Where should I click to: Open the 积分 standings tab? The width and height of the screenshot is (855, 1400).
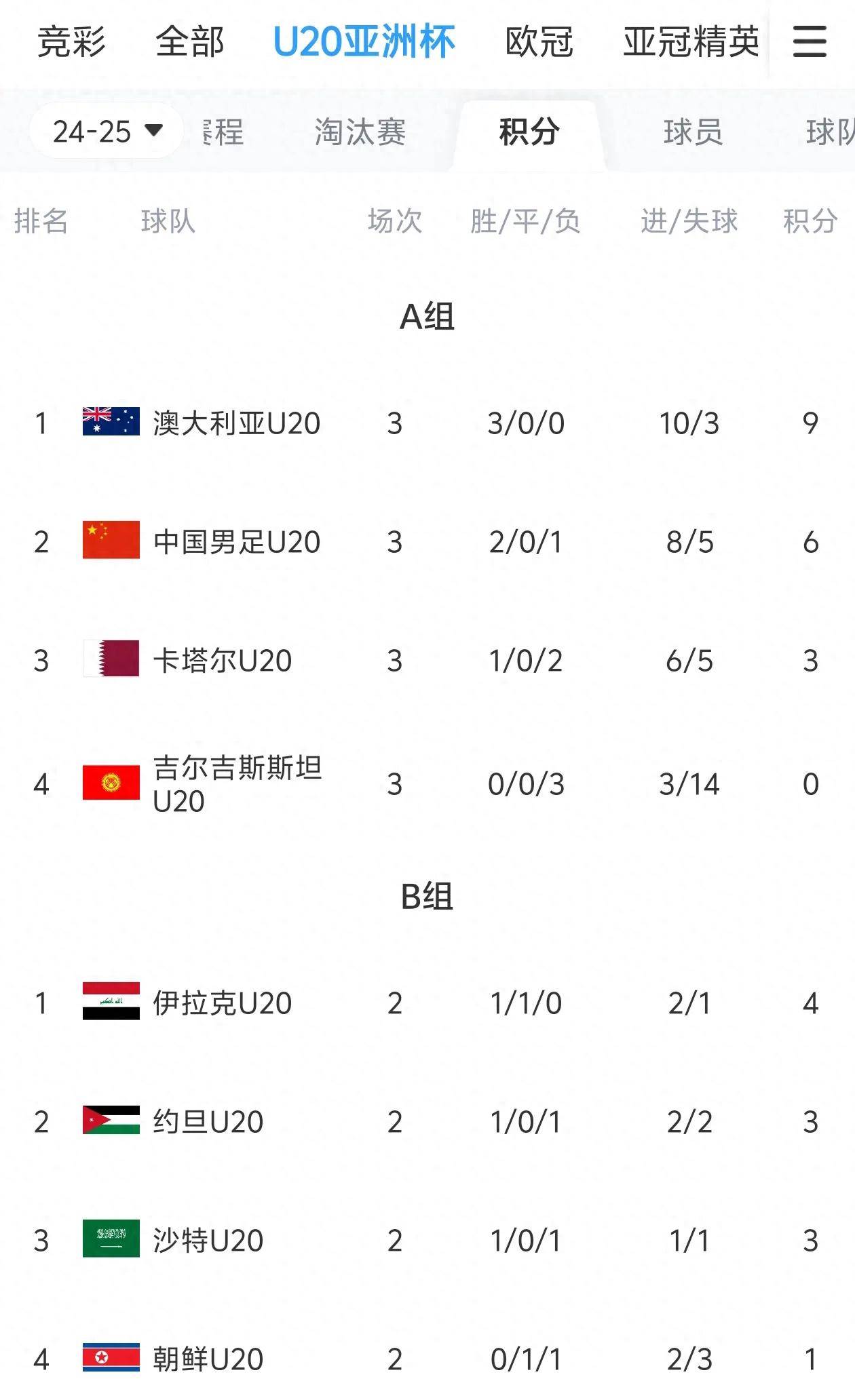tap(529, 132)
